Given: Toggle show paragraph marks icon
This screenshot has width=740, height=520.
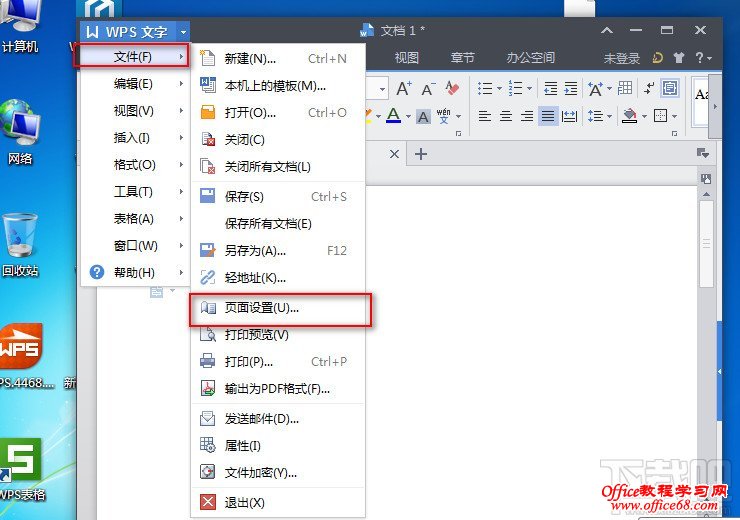Looking at the screenshot, I should (650, 88).
